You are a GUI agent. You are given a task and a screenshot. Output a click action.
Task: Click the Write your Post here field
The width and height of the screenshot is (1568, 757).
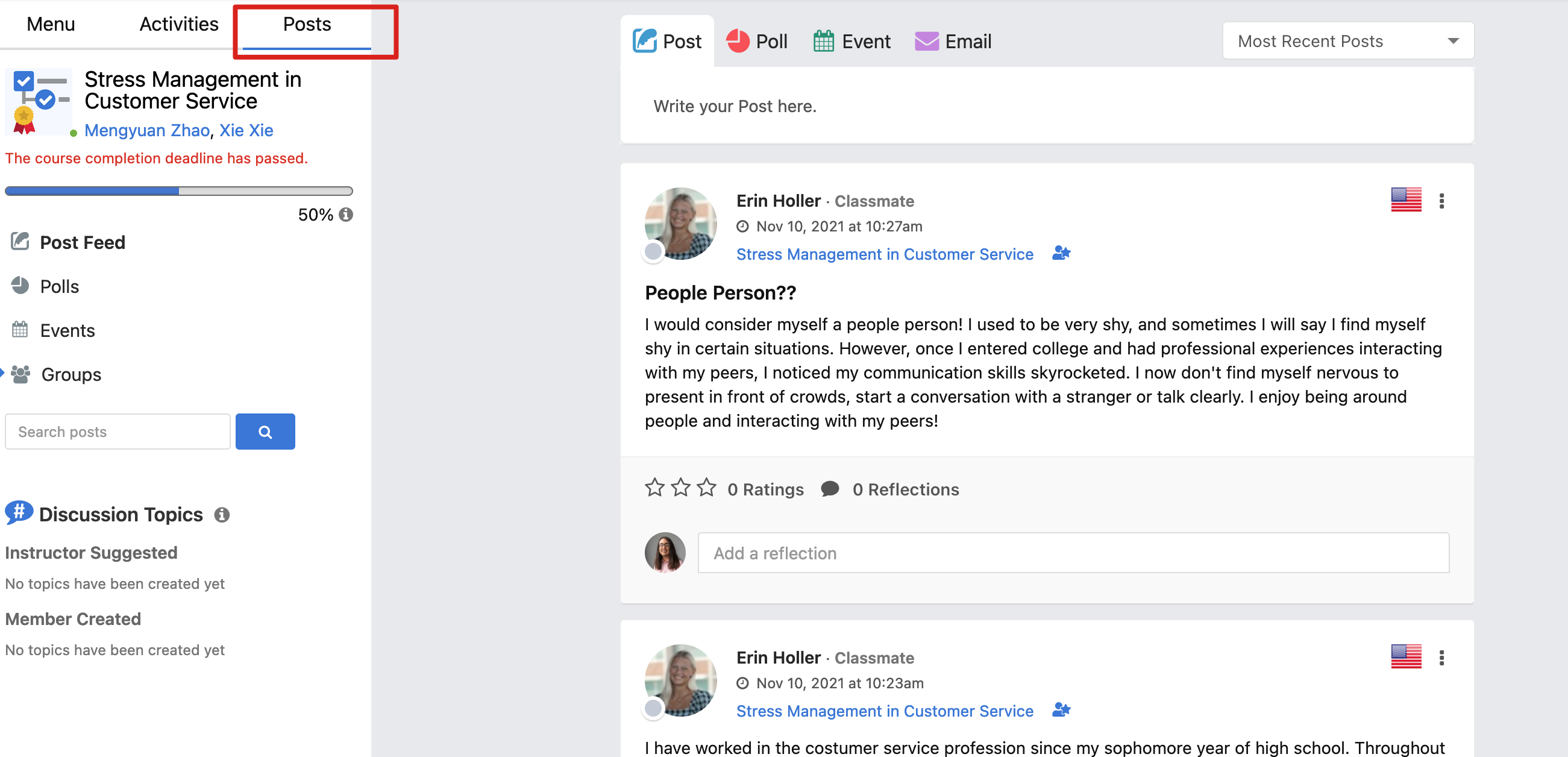(1046, 106)
